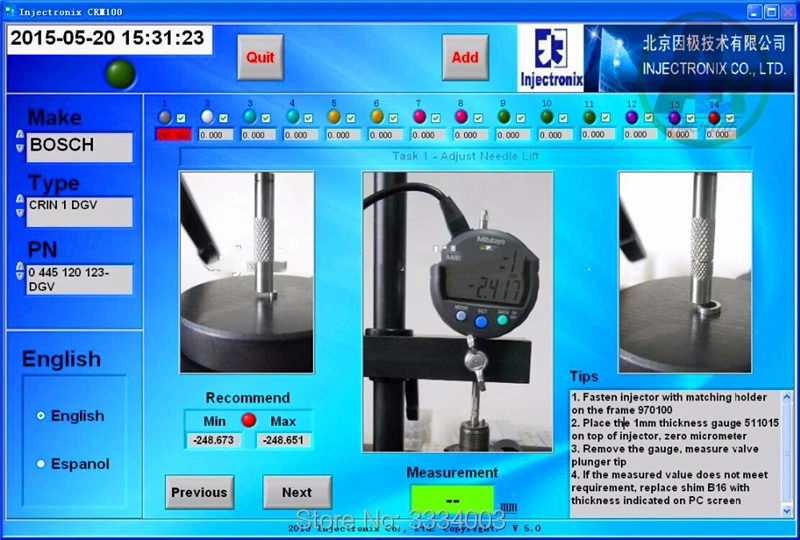Click the orange indicator ball number 5
This screenshot has height=540, width=800.
[x=334, y=117]
